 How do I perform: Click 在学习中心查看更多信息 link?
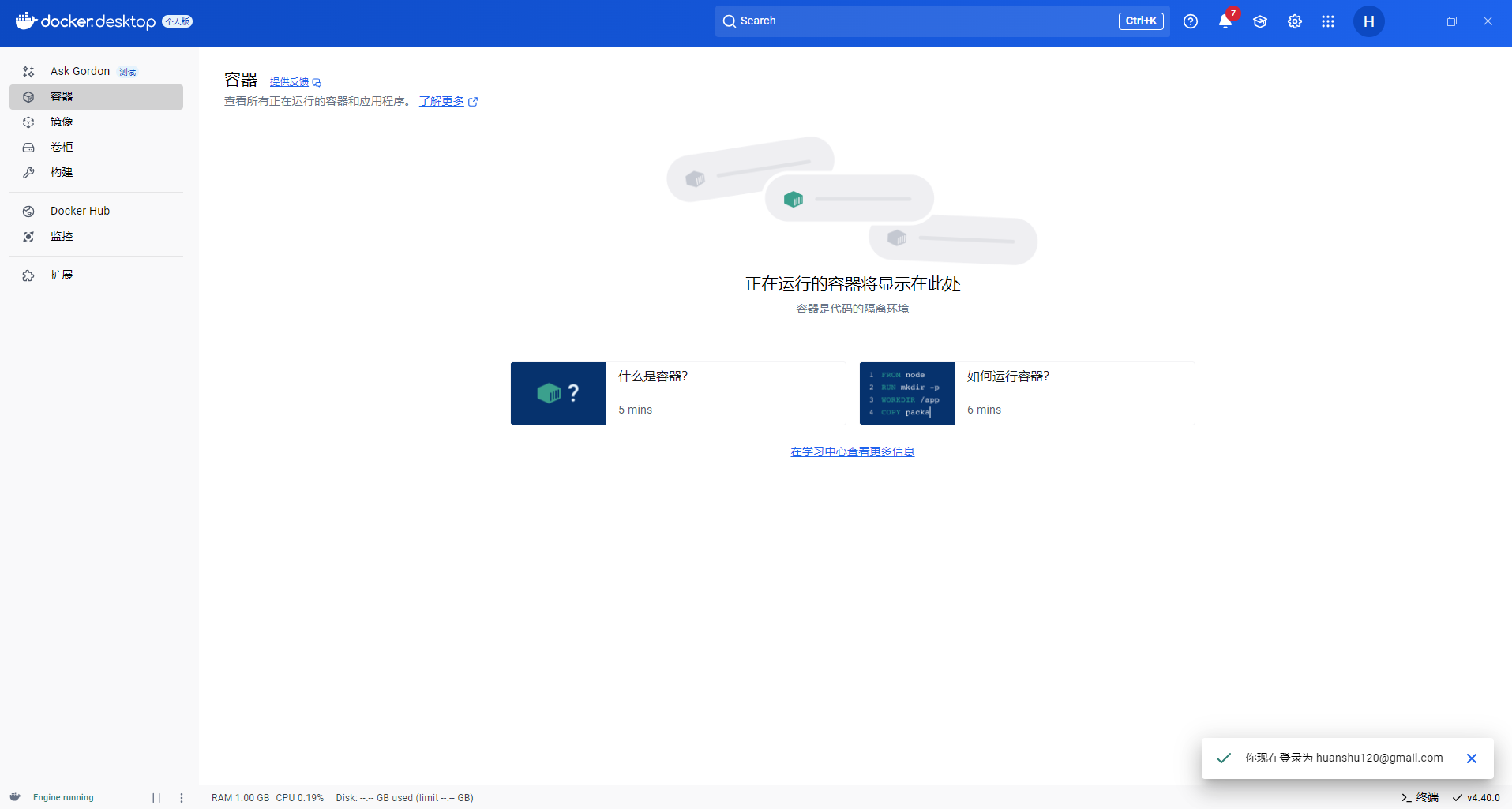coord(853,451)
